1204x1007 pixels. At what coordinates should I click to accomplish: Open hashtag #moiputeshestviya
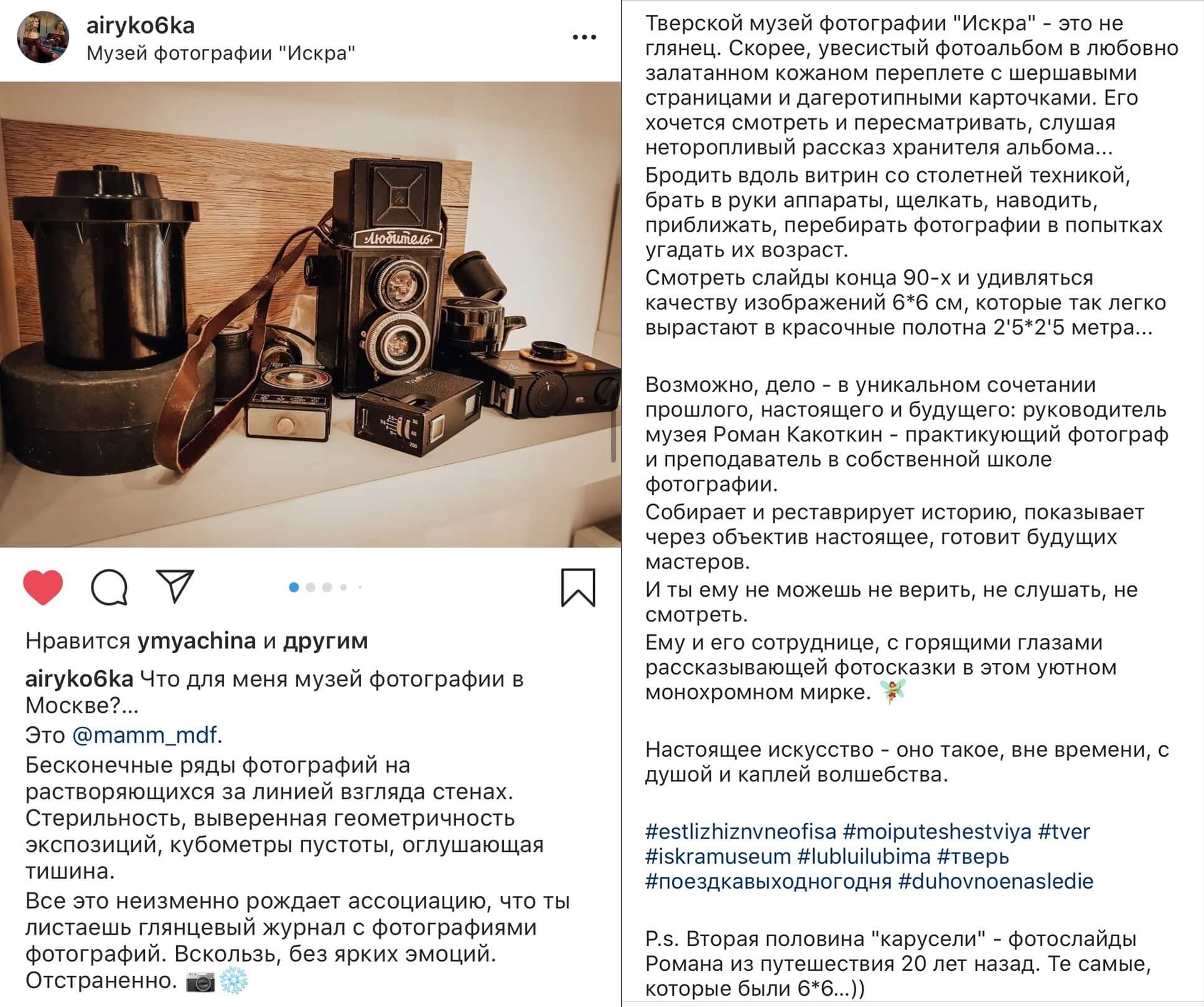point(936,831)
